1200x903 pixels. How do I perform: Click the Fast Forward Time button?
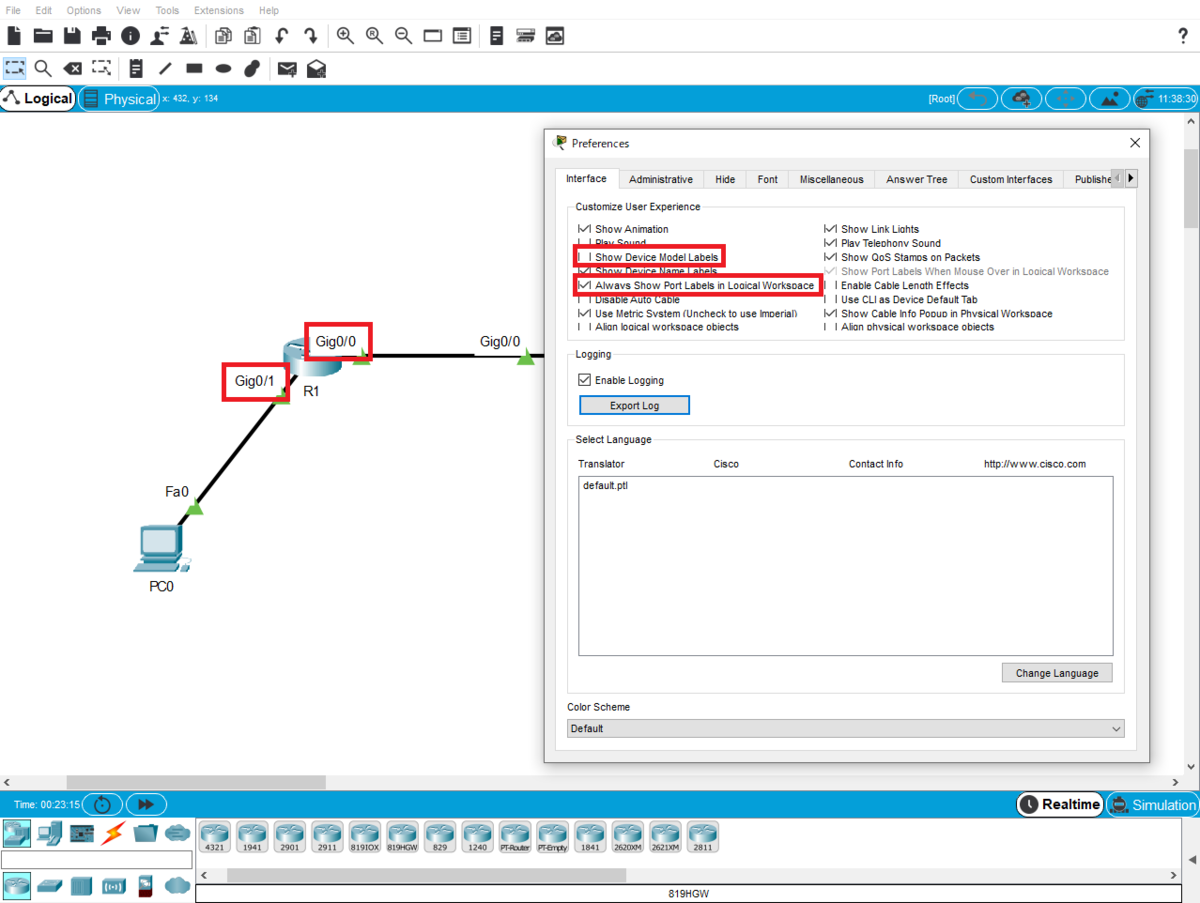(x=146, y=804)
